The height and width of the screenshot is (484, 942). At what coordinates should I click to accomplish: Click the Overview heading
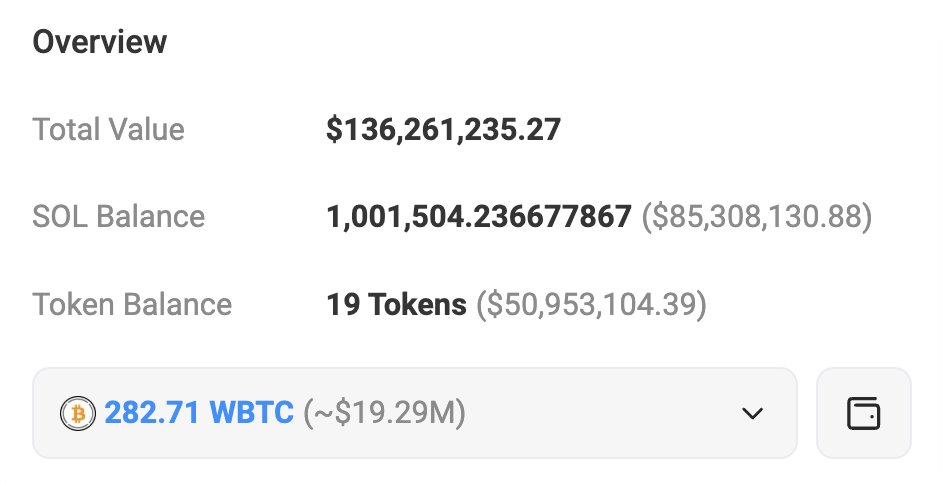[x=100, y=42]
